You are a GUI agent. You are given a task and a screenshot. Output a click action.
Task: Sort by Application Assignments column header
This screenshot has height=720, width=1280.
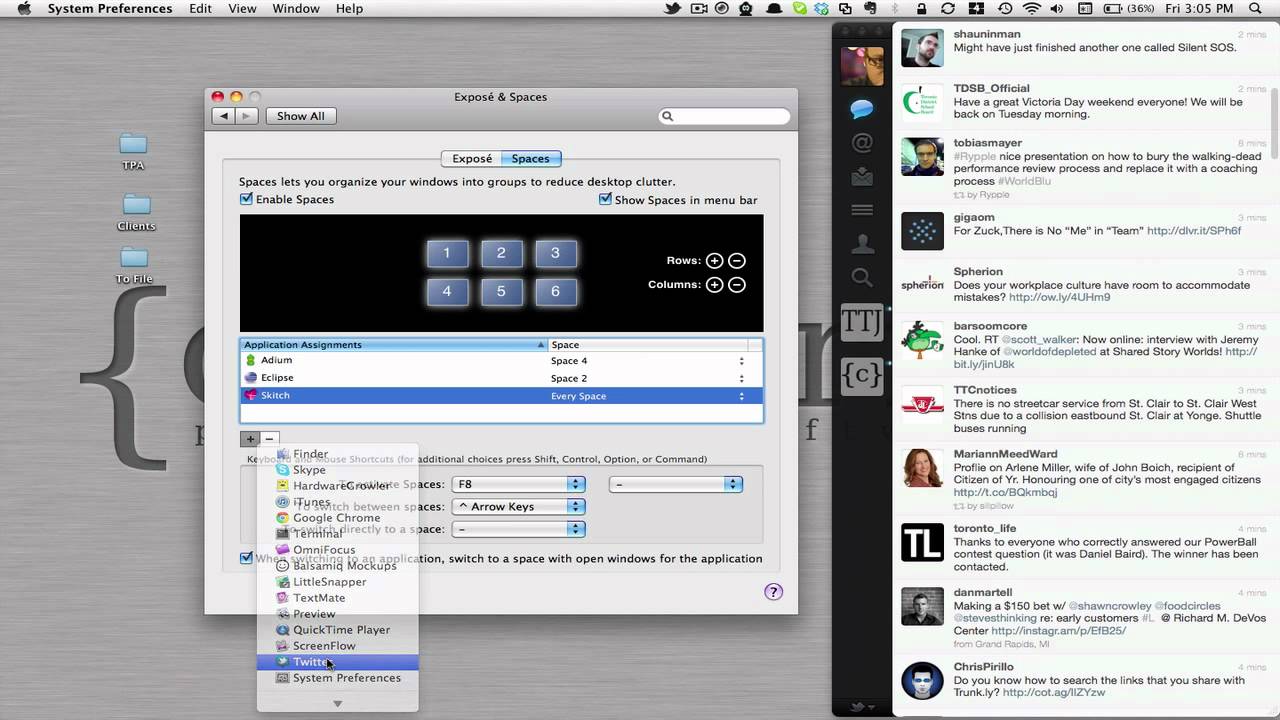click(x=394, y=344)
